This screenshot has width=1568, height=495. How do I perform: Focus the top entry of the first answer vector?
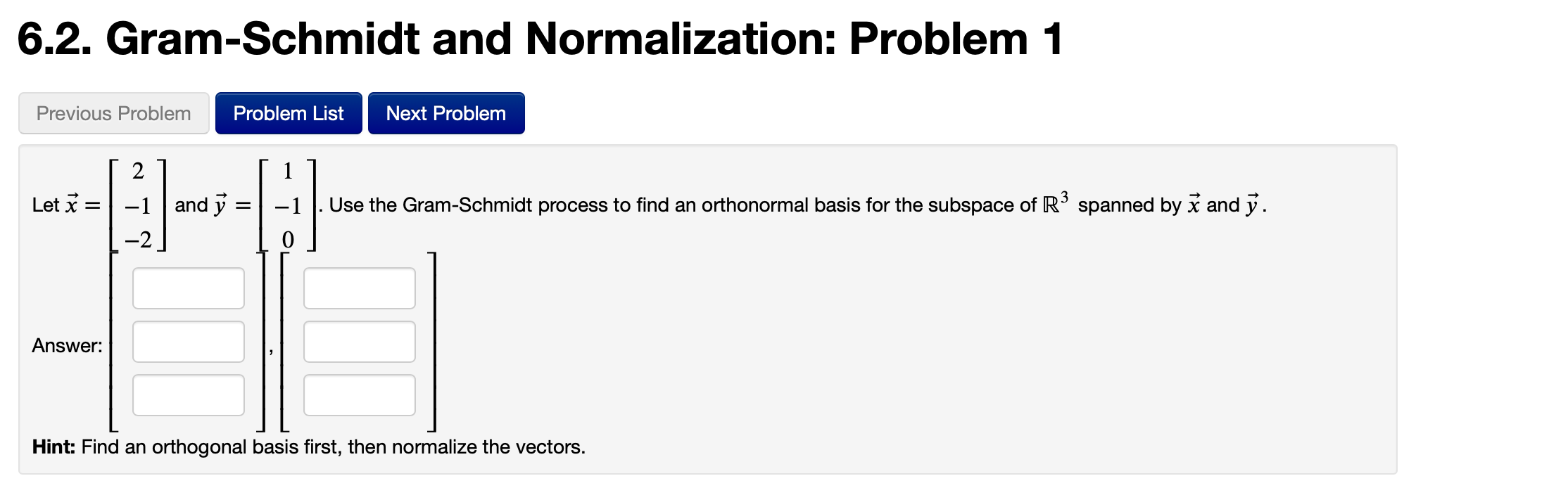187,288
